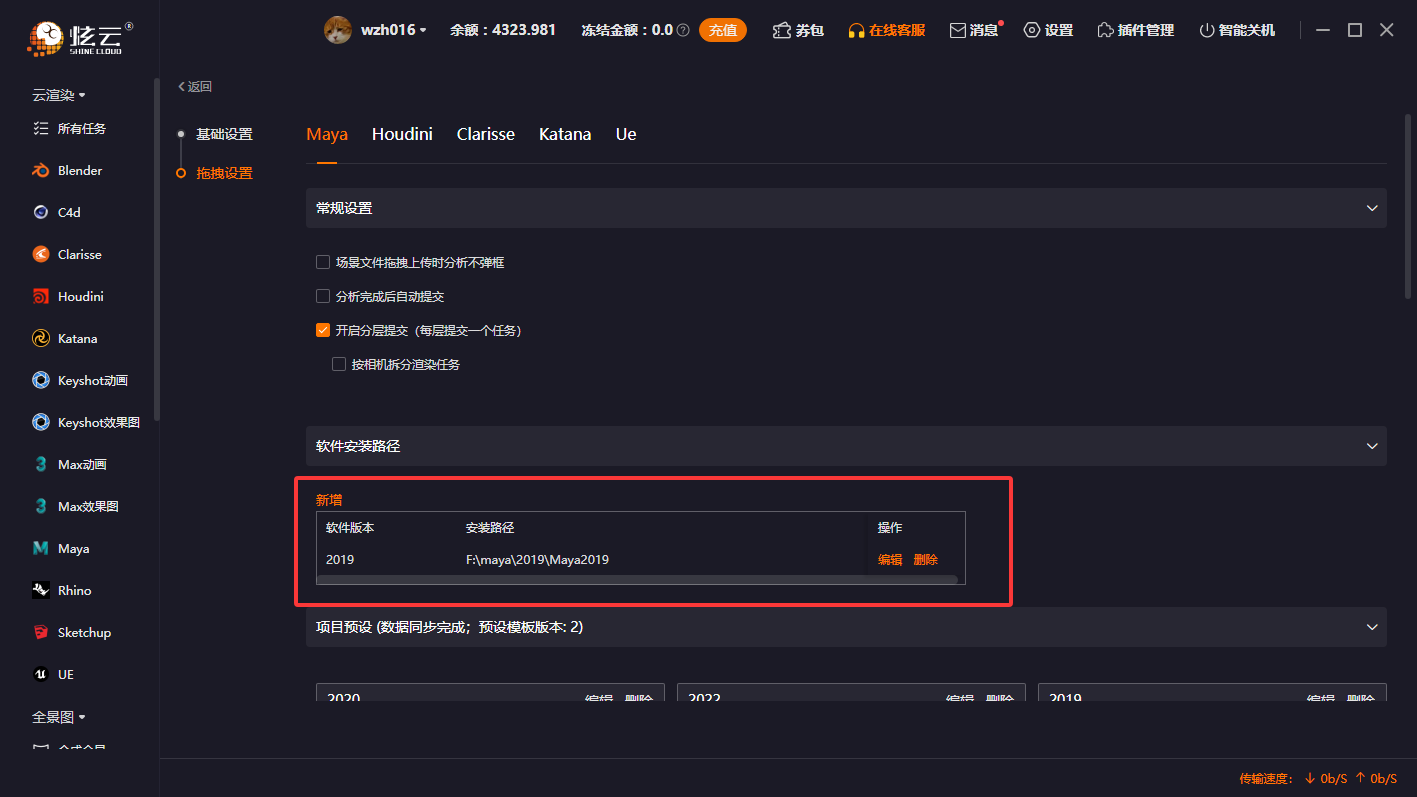The width and height of the screenshot is (1417, 797).
Task: Toggle 场景文件拖拽上传时分析不弹框 checkbox
Action: [323, 262]
